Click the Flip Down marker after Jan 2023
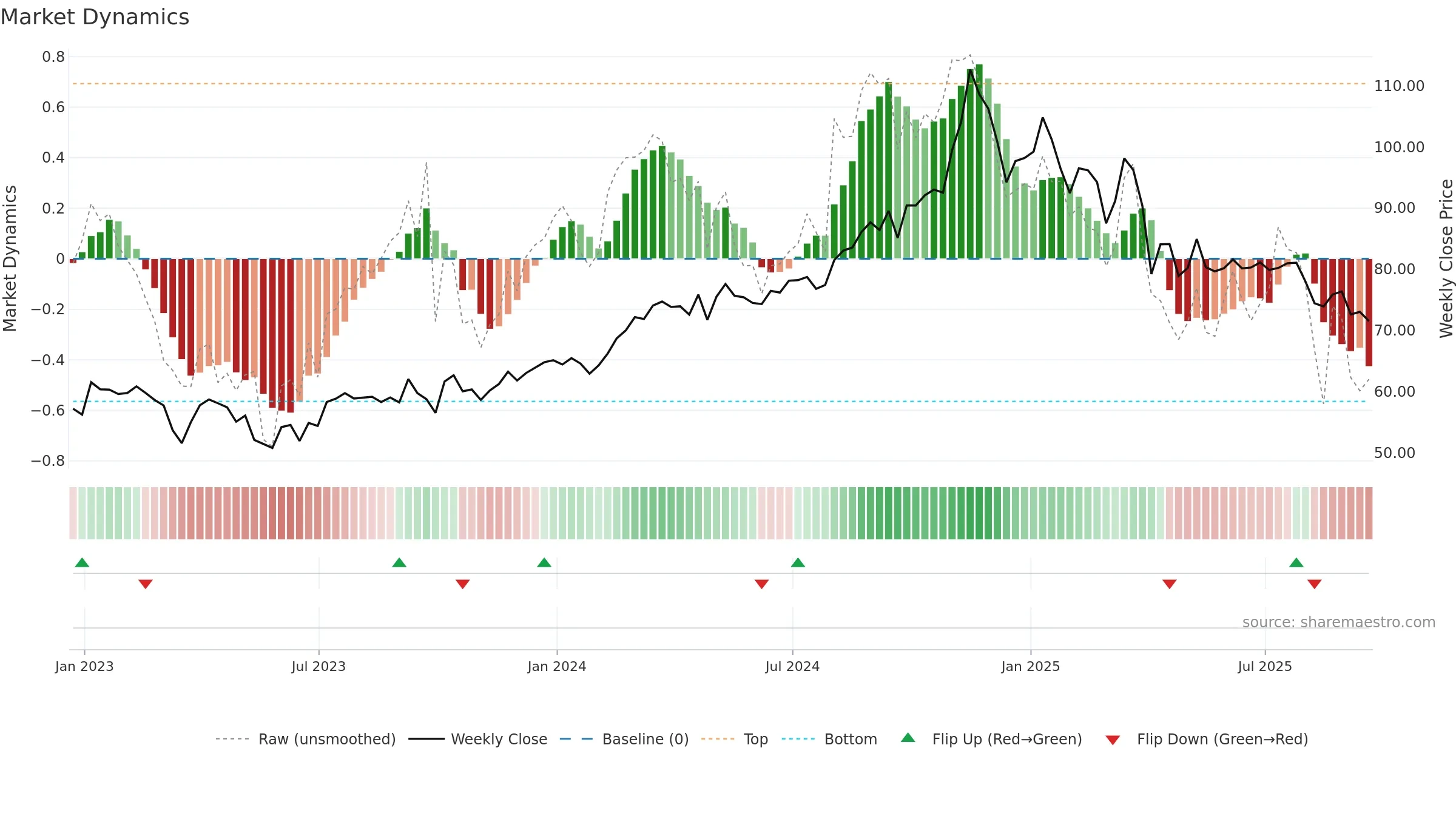This screenshot has width=1456, height=819. click(146, 584)
